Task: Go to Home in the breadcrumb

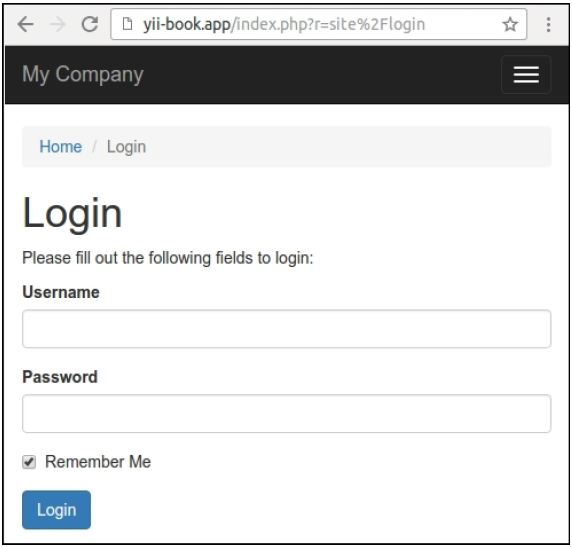Action: (x=61, y=147)
